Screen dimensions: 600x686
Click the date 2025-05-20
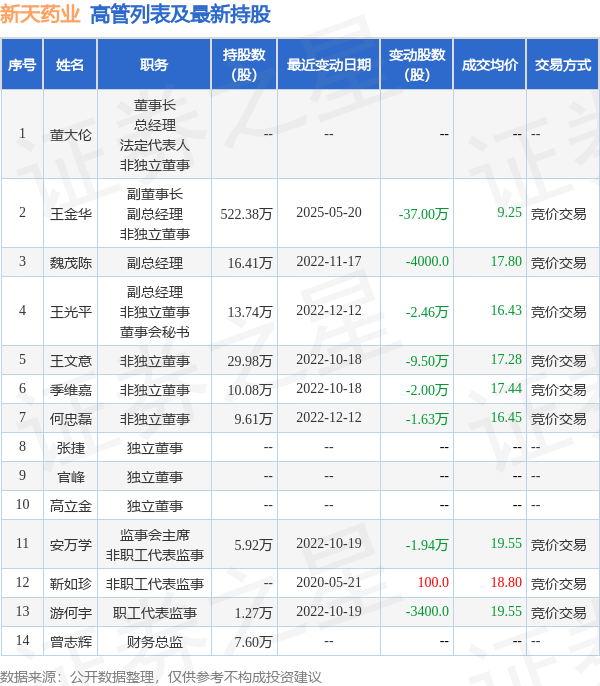point(329,213)
